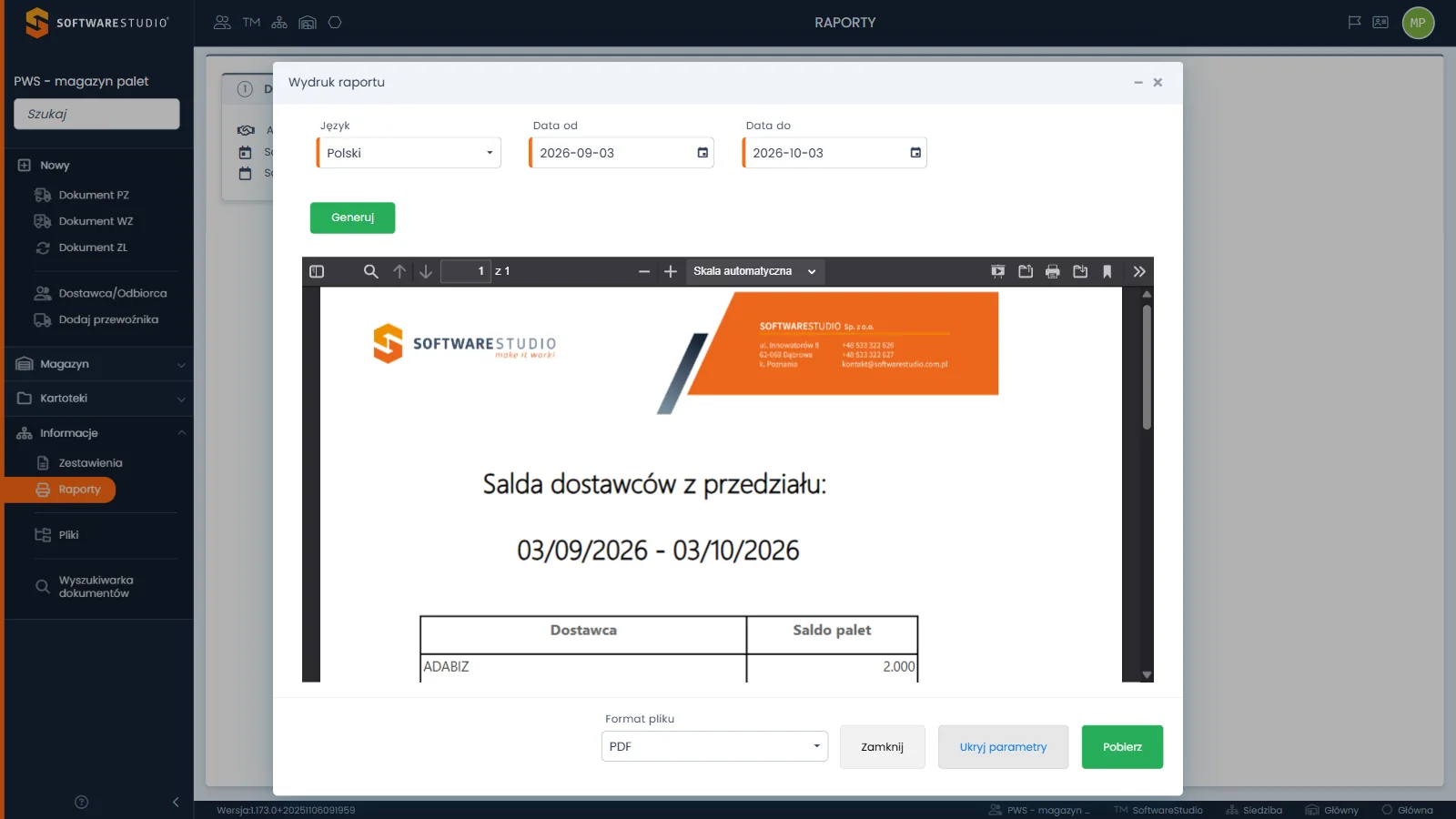Collapse the left sidebar with arrow

(176, 802)
